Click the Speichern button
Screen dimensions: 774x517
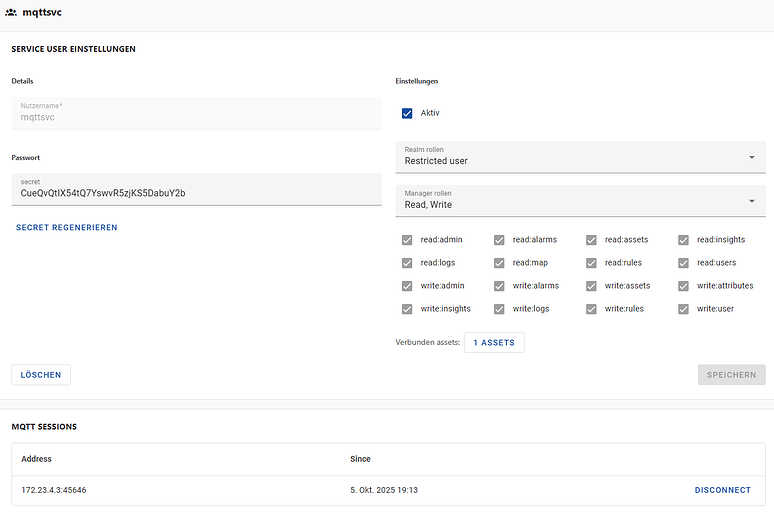tap(731, 375)
